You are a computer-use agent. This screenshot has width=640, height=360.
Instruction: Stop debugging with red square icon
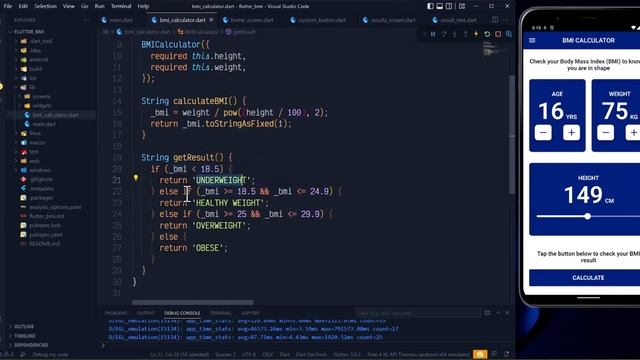(x=498, y=34)
